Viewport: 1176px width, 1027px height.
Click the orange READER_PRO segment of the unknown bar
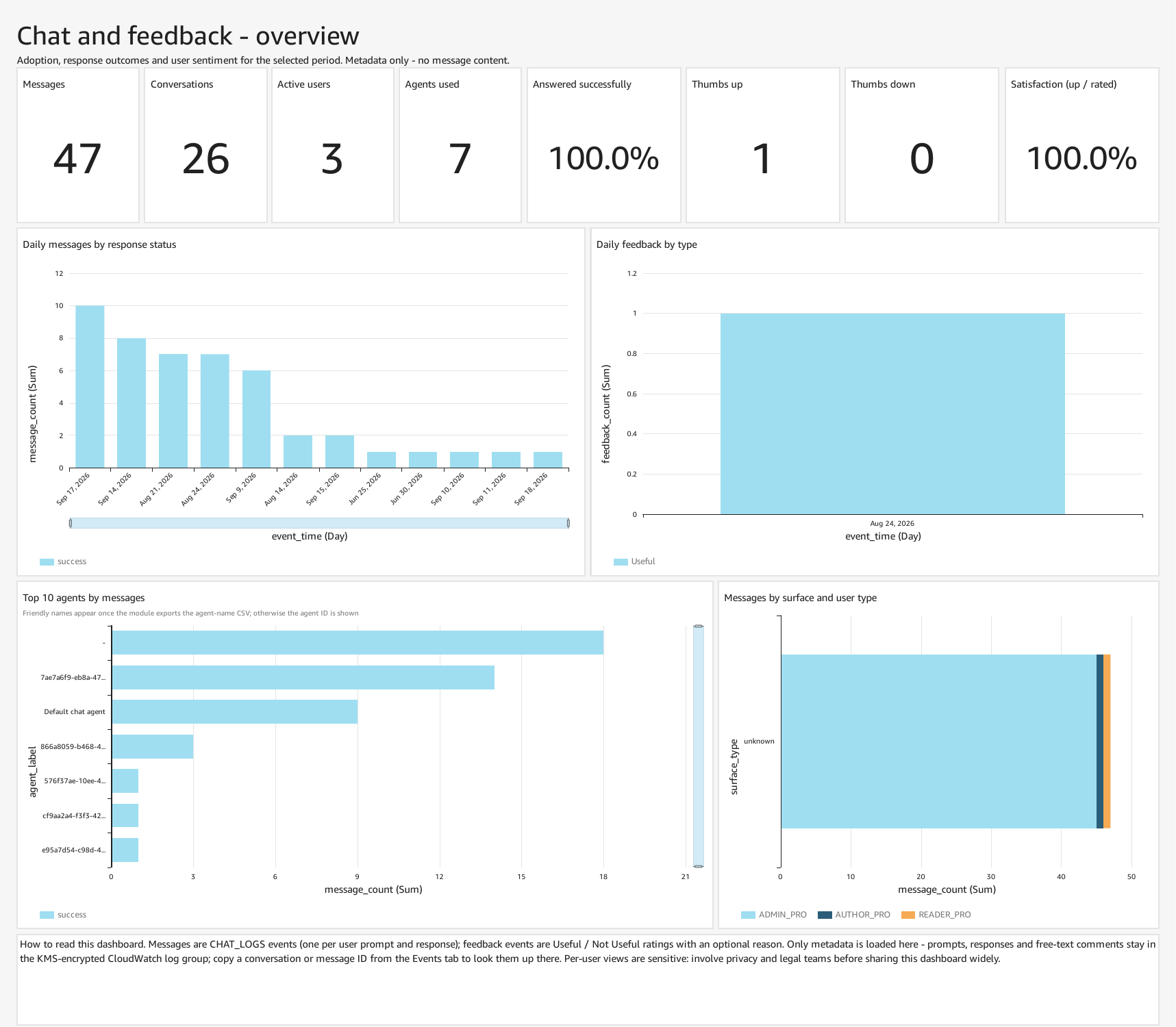pyautogui.click(x=1107, y=741)
